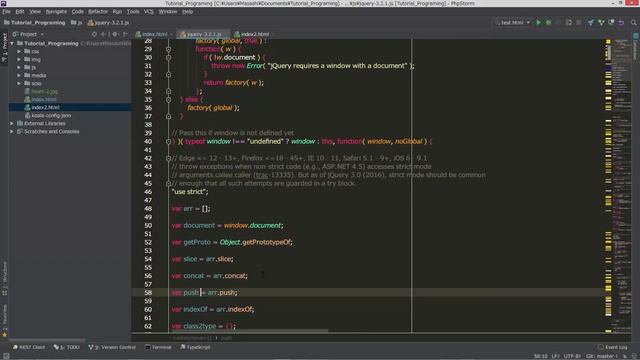The image size is (640, 360).
Task: Open the VCS menu
Action: tap(149, 11)
